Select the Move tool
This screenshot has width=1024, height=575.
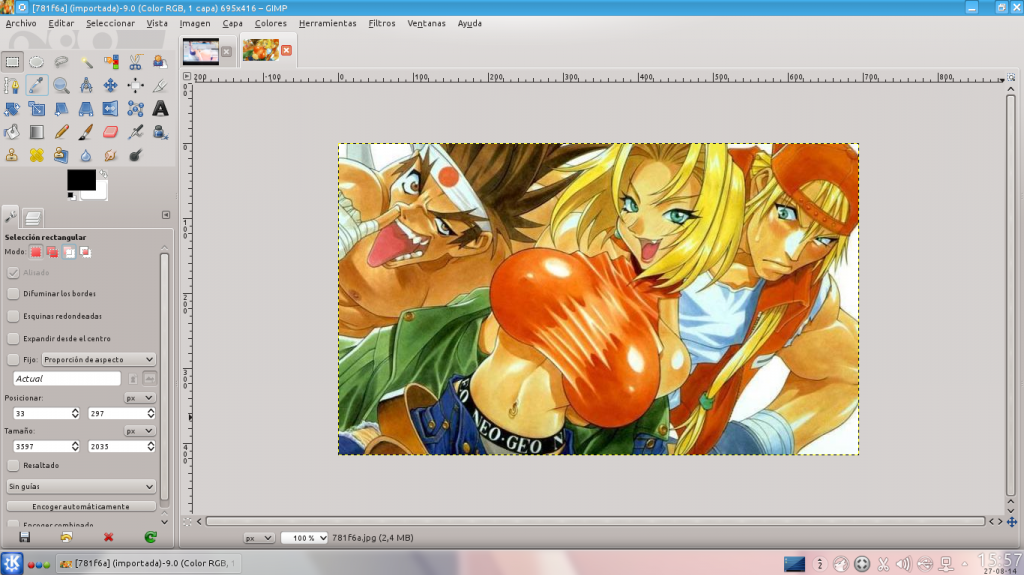tap(111, 86)
